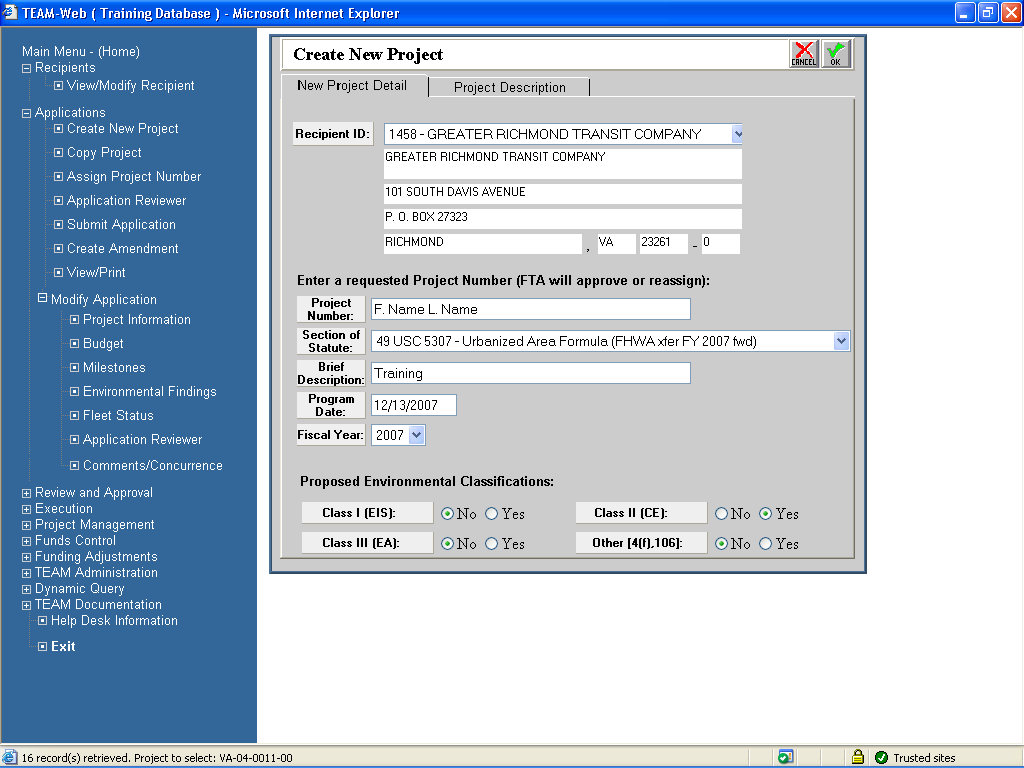Select Yes for Other [4(f),106]
Screen dimensions: 1024x768
766,544
